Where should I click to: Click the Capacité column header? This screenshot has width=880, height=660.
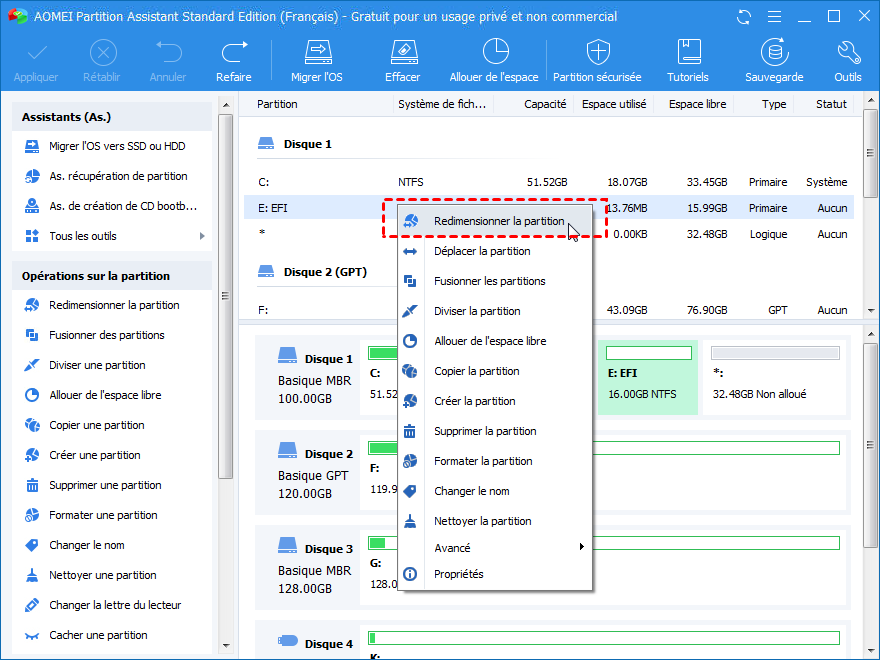544,104
